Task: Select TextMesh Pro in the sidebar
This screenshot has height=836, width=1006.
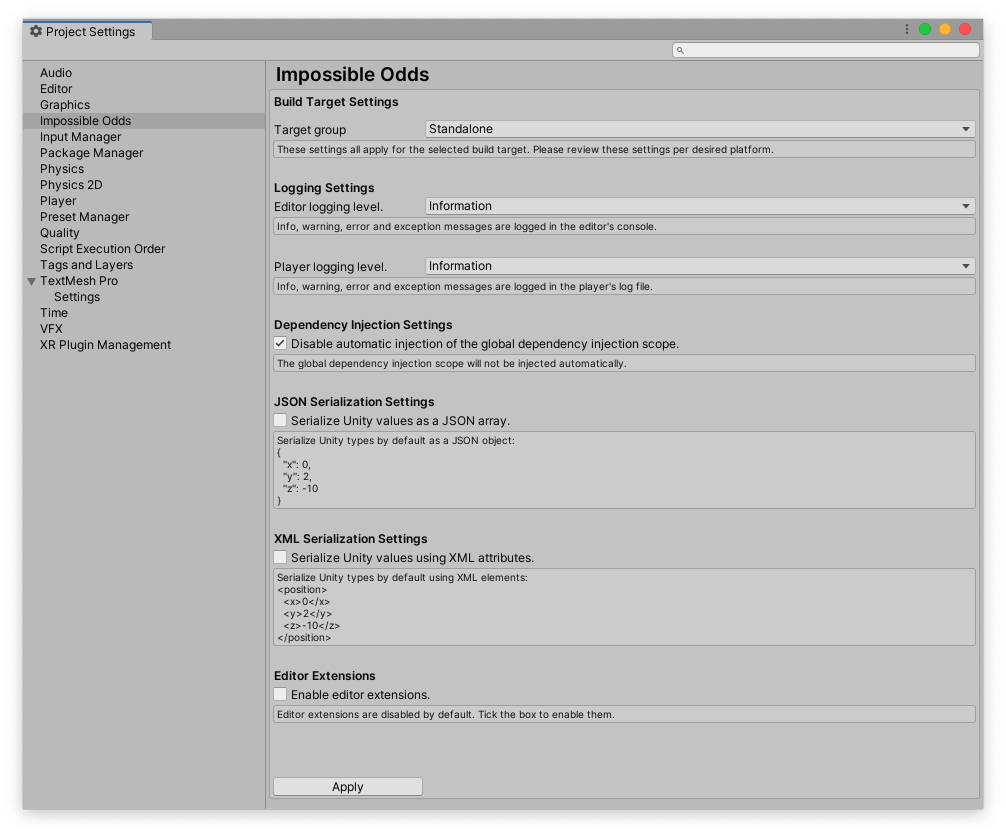Action: coord(79,281)
